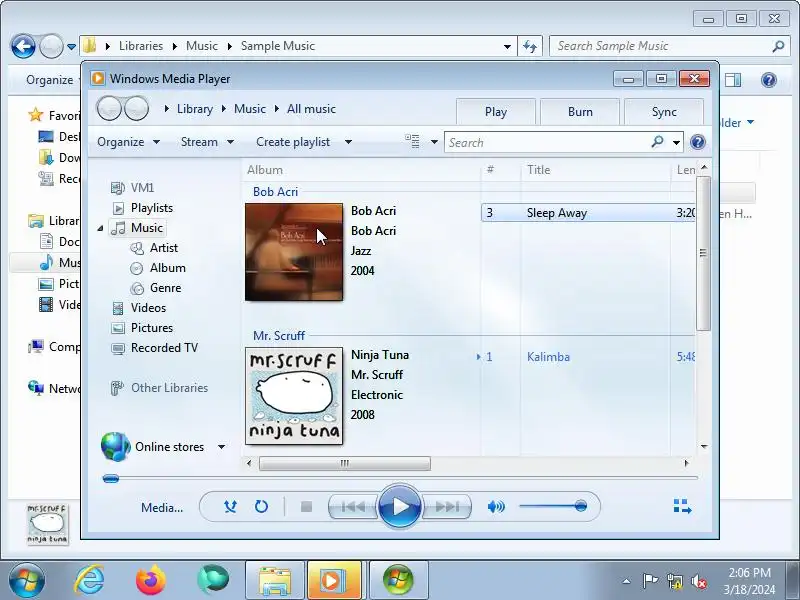Collapse the Music tree node
Image resolution: width=800 pixels, height=600 pixels.
(x=101, y=228)
